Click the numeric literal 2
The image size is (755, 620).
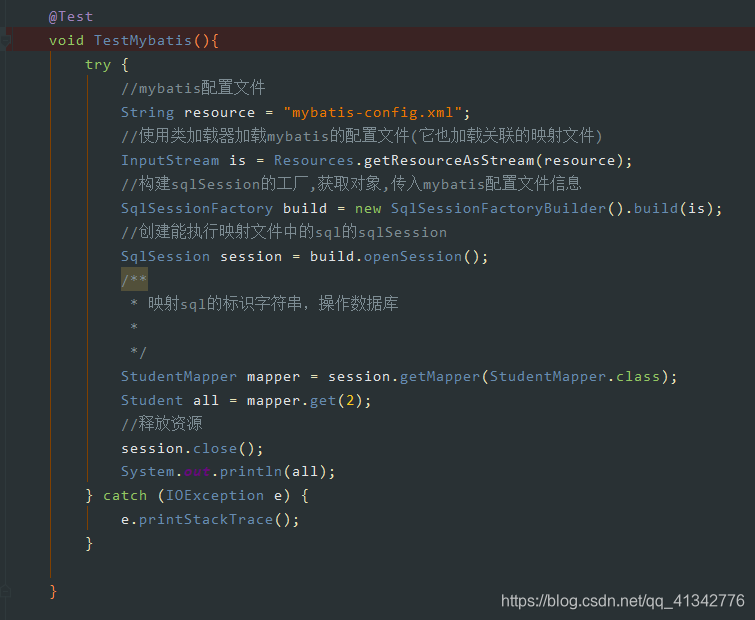tap(350, 400)
